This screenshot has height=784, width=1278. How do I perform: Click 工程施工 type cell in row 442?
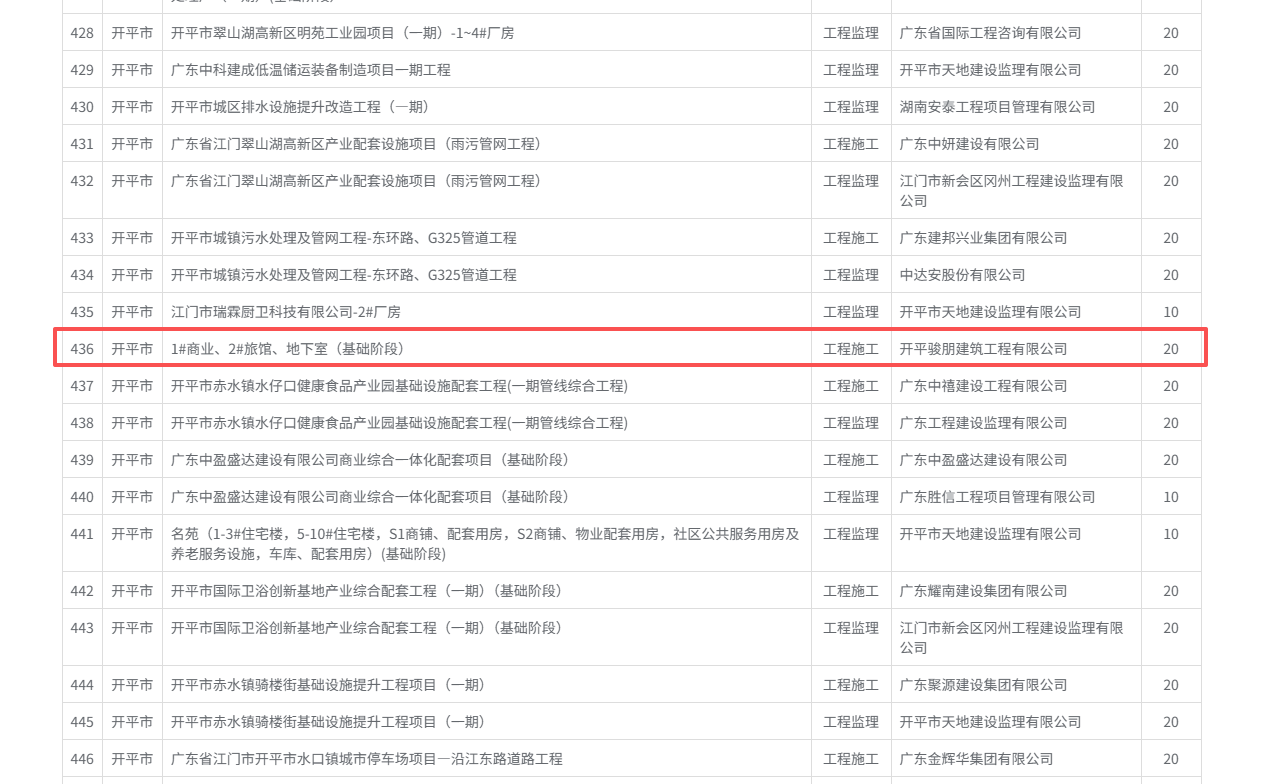pyautogui.click(x=851, y=591)
